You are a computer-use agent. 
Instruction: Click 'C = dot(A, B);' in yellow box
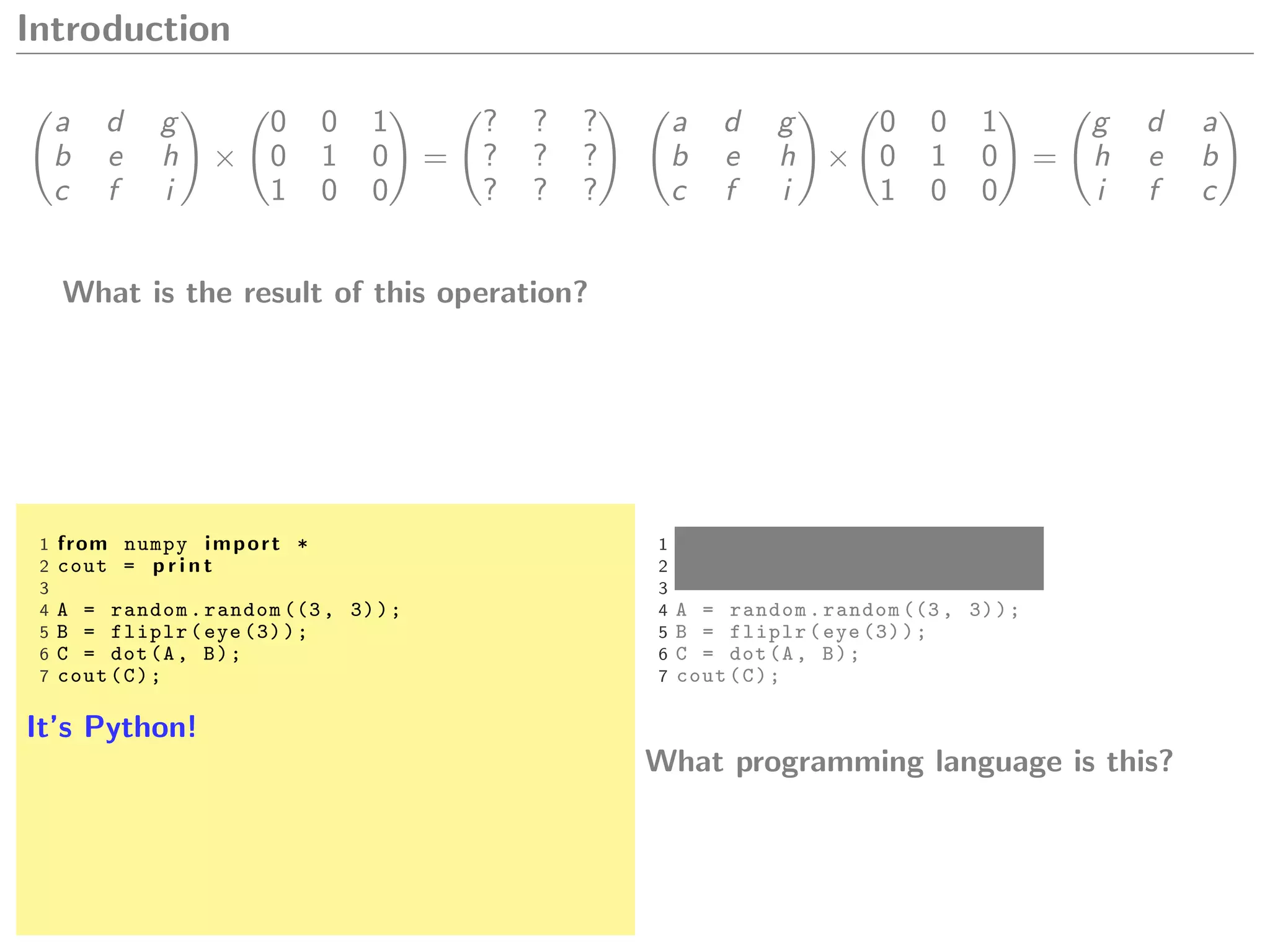tap(148, 654)
